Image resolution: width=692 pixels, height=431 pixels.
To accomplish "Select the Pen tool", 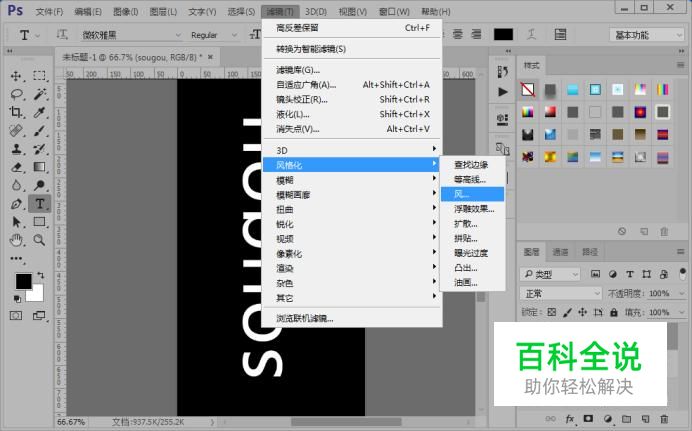I will tap(16, 204).
